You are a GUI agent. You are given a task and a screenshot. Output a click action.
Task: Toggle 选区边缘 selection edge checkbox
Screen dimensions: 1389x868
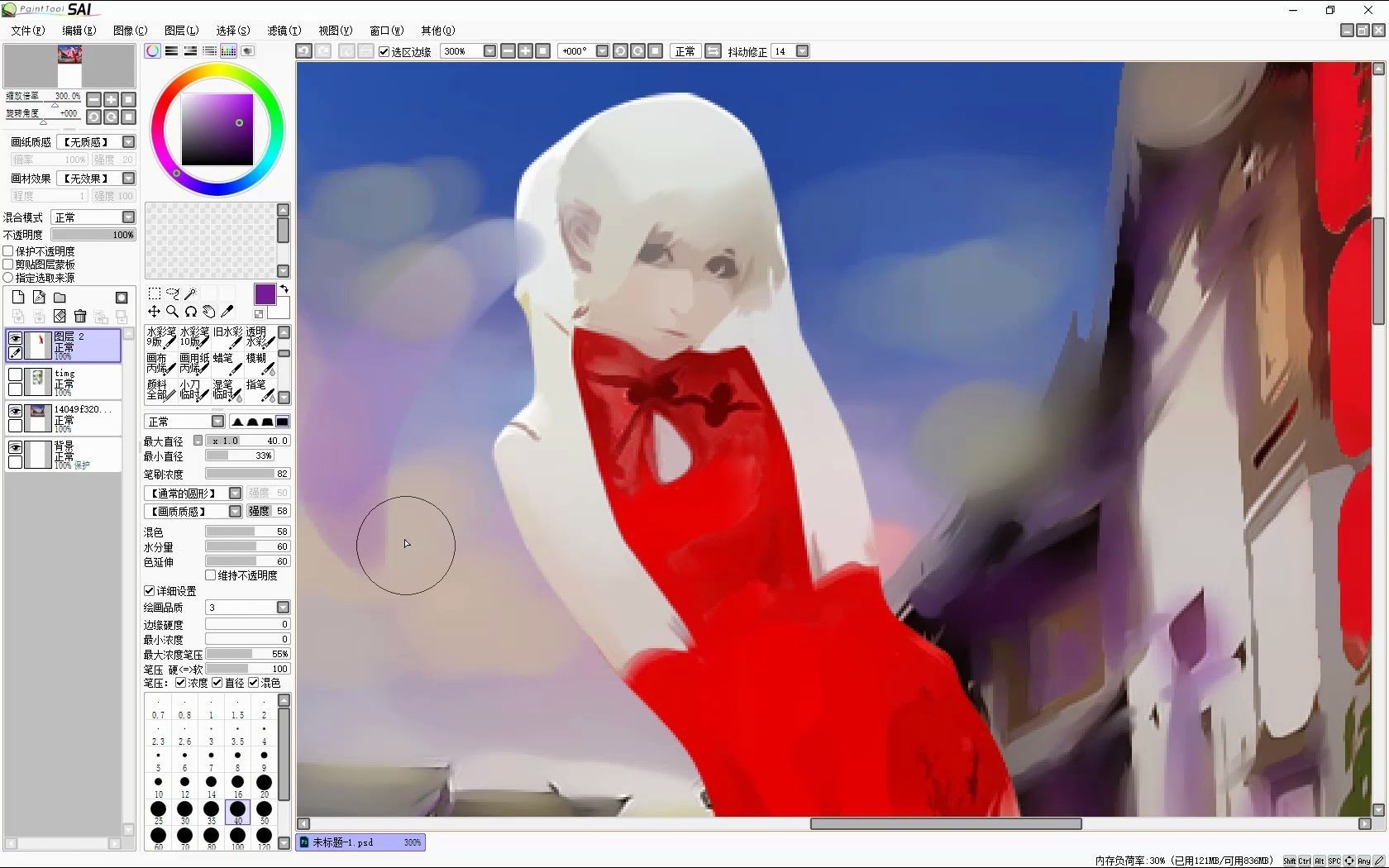click(x=384, y=51)
